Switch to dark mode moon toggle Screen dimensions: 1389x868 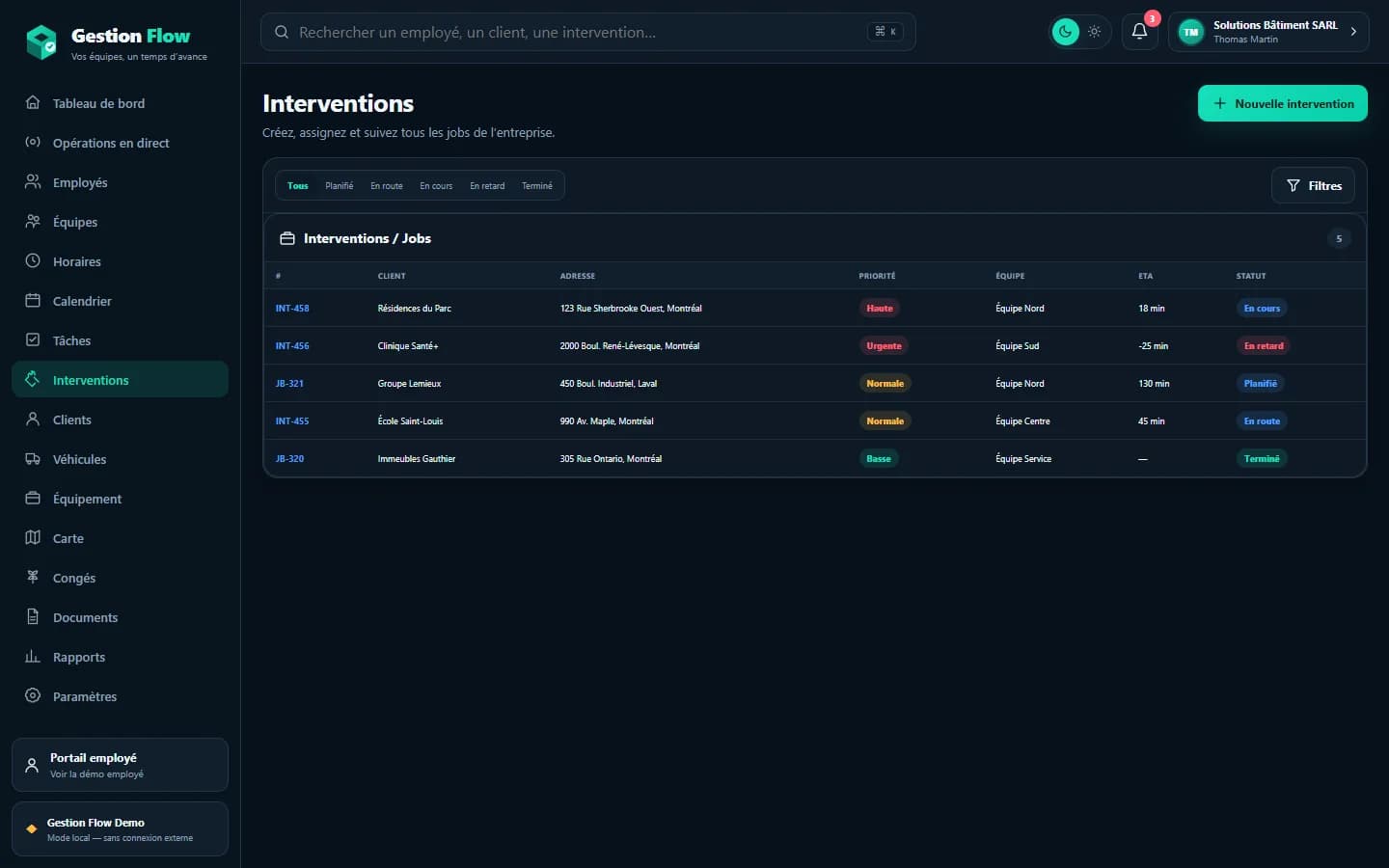click(x=1065, y=32)
